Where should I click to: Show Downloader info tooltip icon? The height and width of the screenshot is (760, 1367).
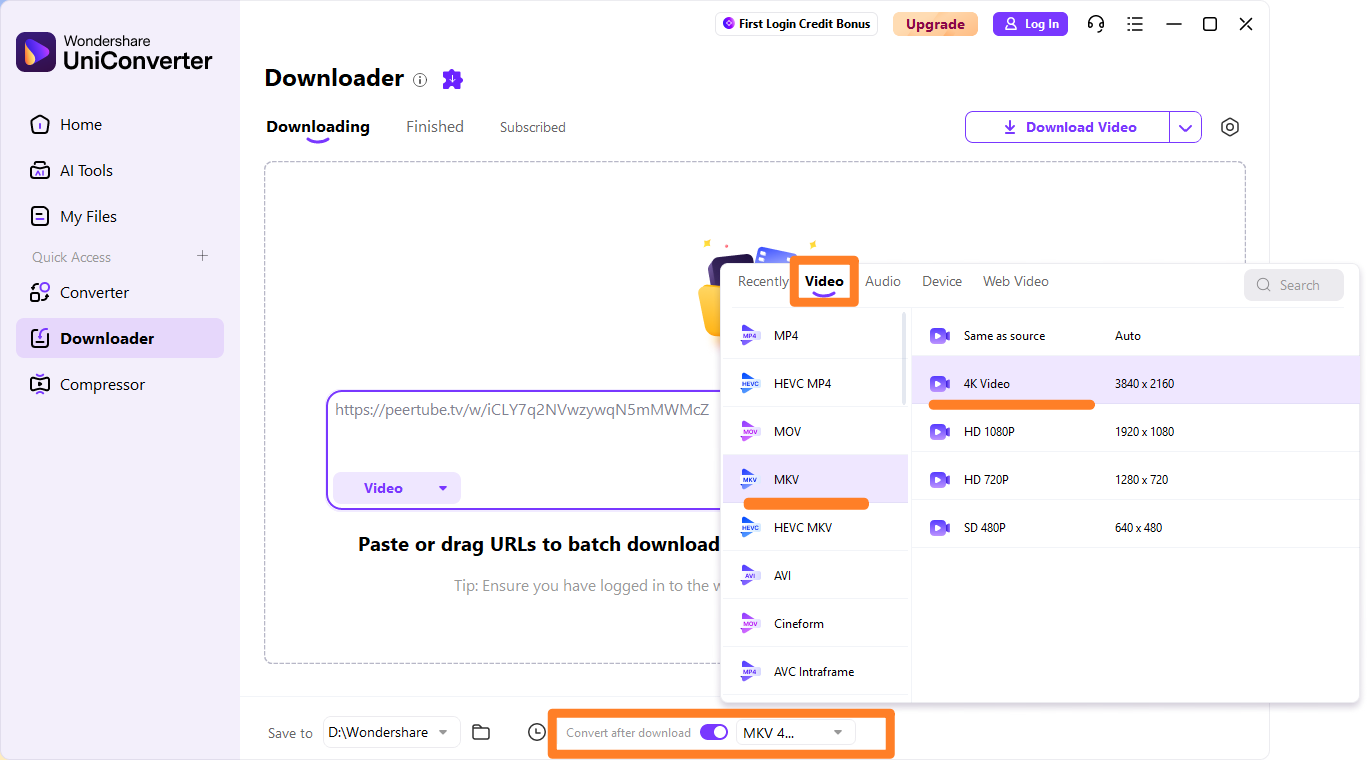coord(420,80)
